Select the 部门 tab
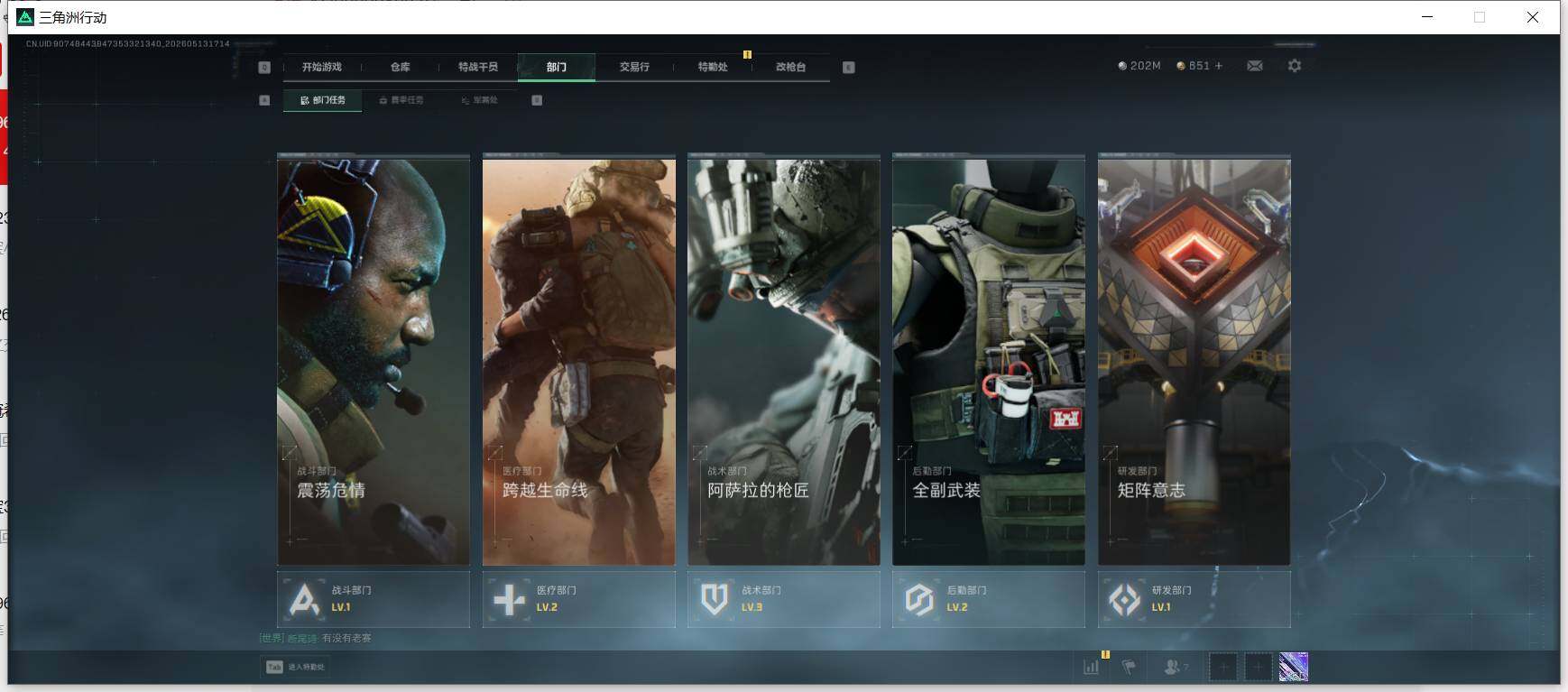 coord(557,67)
